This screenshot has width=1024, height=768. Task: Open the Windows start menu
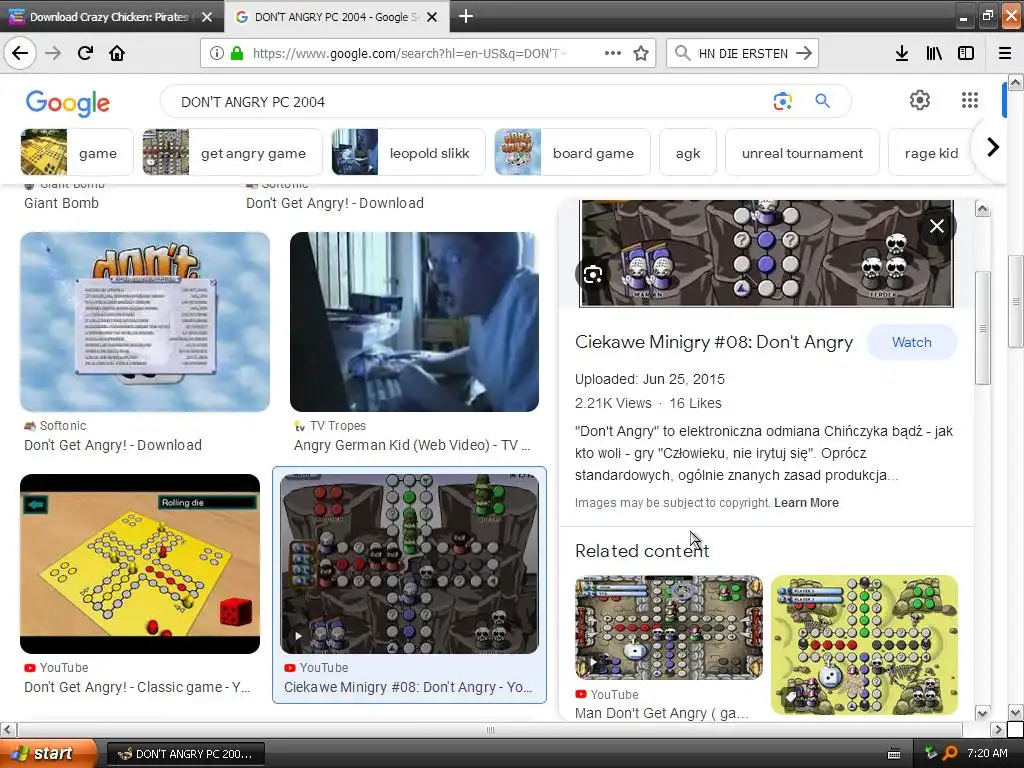(49, 754)
